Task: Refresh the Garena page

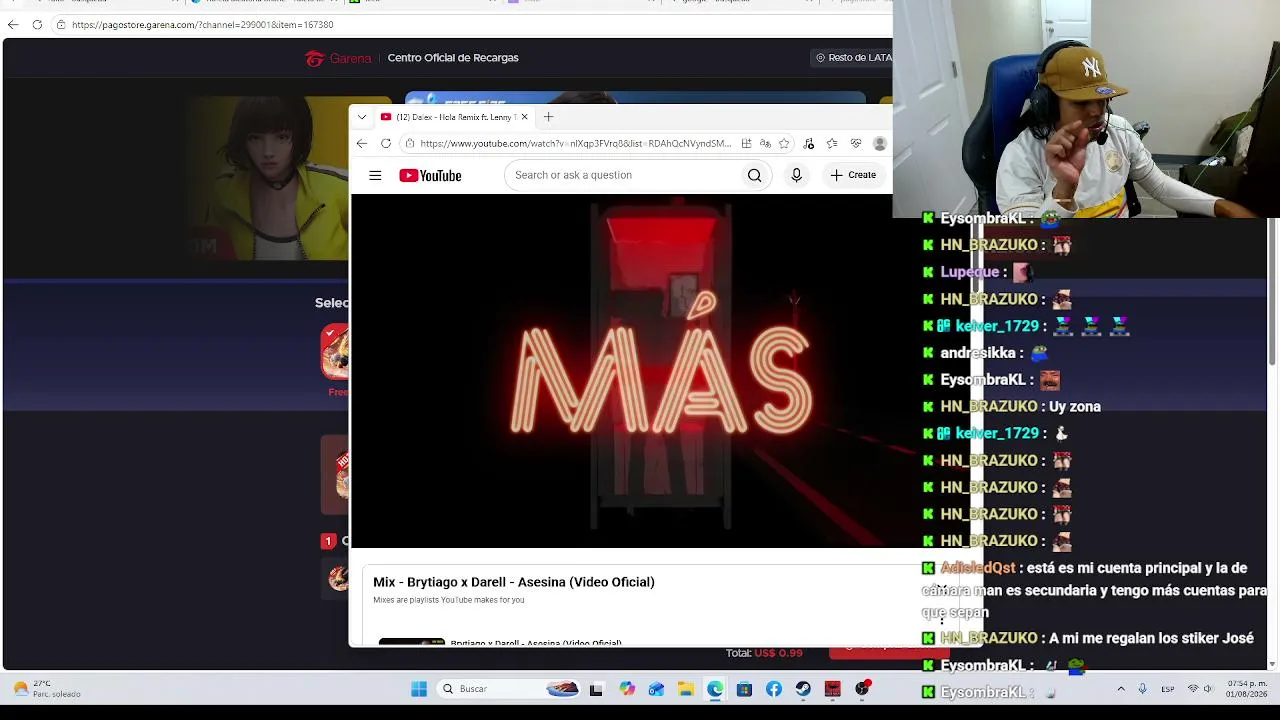Action: (x=37, y=25)
